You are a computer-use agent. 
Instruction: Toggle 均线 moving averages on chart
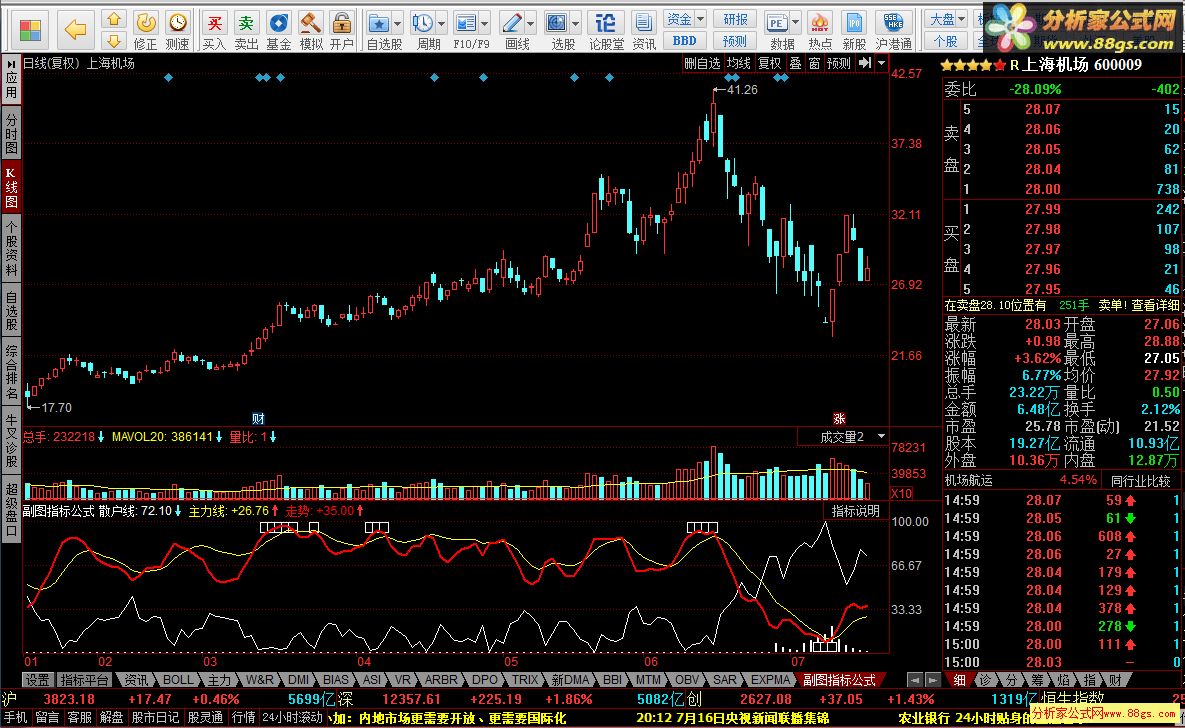coord(738,64)
